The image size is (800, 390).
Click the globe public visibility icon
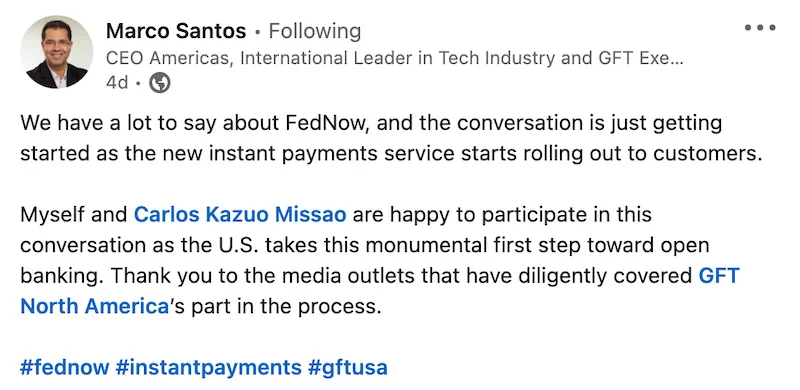160,83
